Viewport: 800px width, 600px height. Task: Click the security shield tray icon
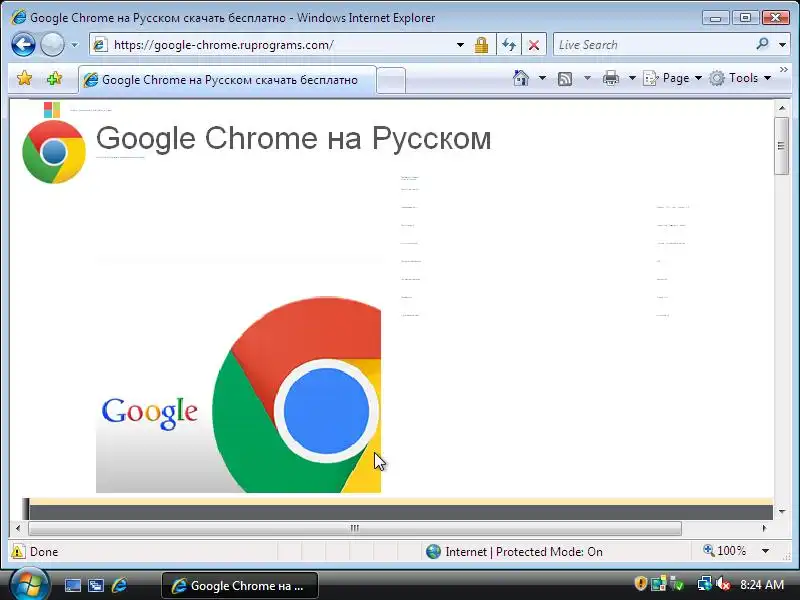(x=641, y=583)
